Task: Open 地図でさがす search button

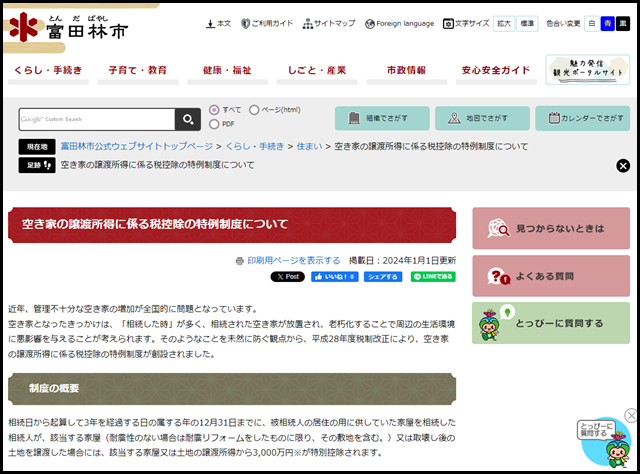Action: tap(482, 118)
